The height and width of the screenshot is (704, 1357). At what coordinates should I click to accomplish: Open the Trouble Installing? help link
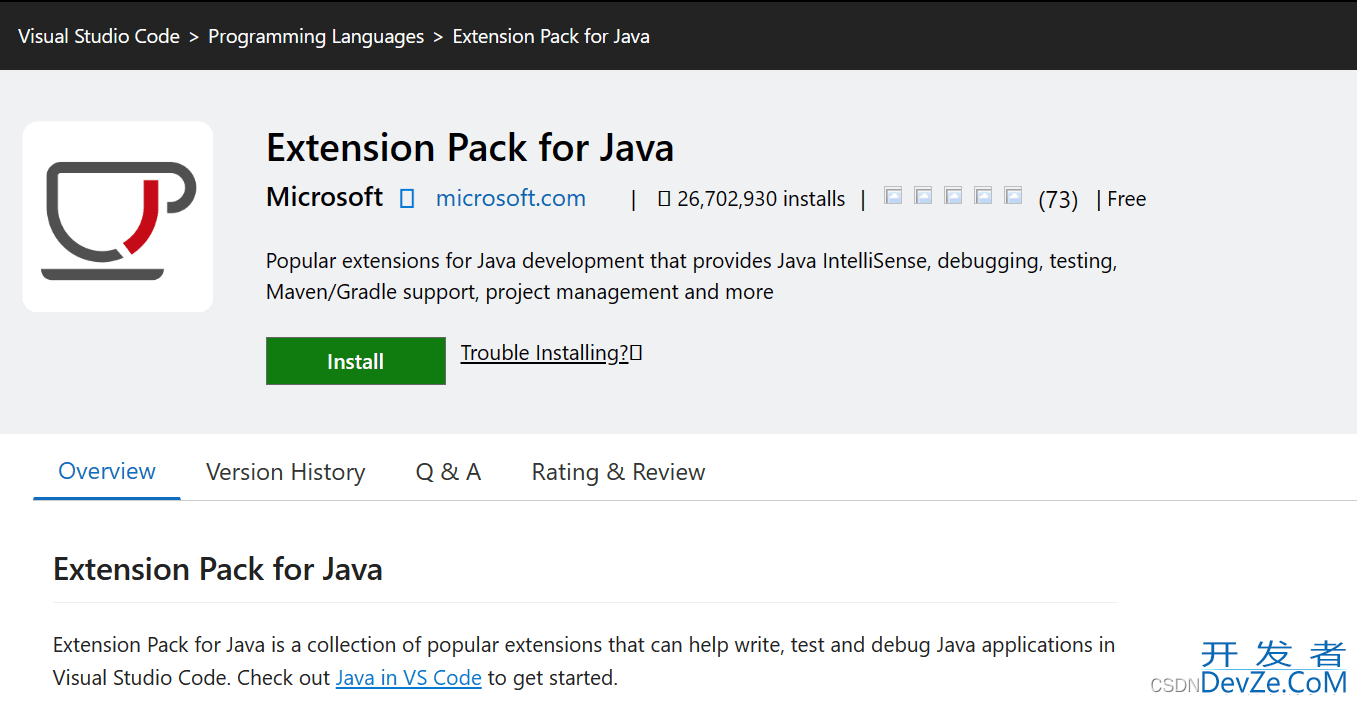(544, 353)
